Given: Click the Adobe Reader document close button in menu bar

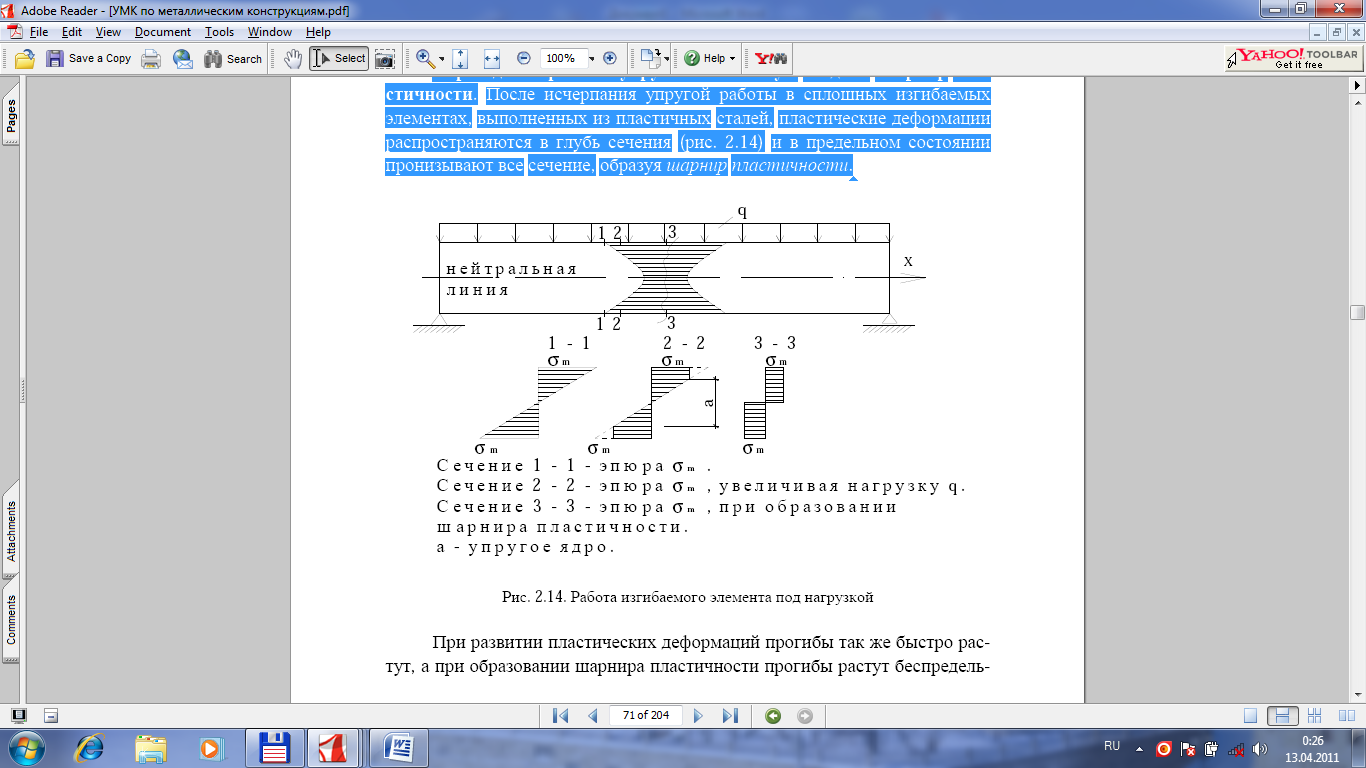Looking at the screenshot, I should pyautogui.click(x=1354, y=32).
